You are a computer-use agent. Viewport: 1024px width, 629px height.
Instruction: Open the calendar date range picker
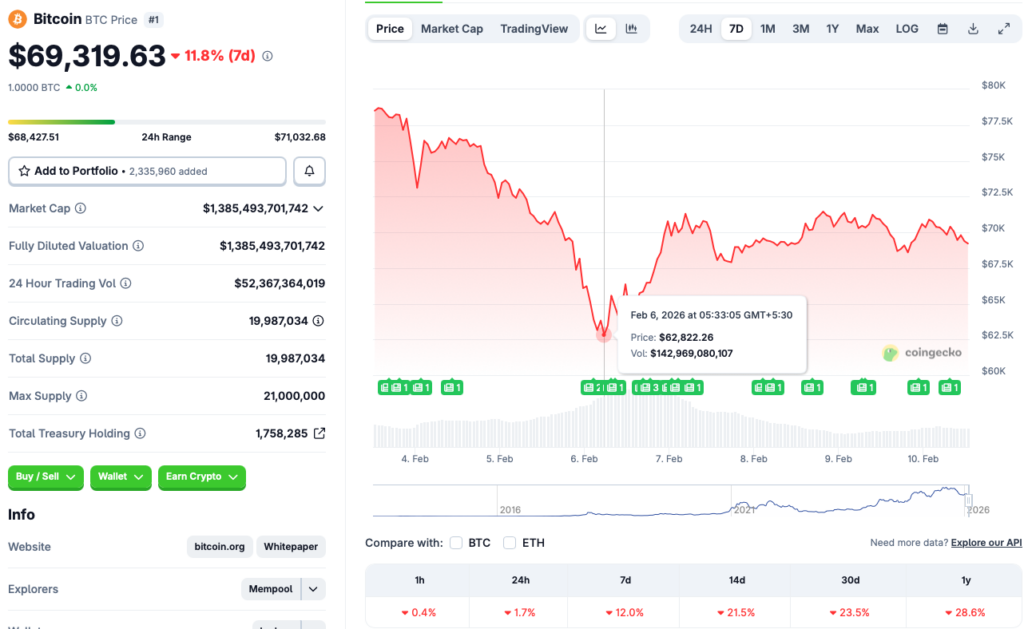tap(942, 29)
